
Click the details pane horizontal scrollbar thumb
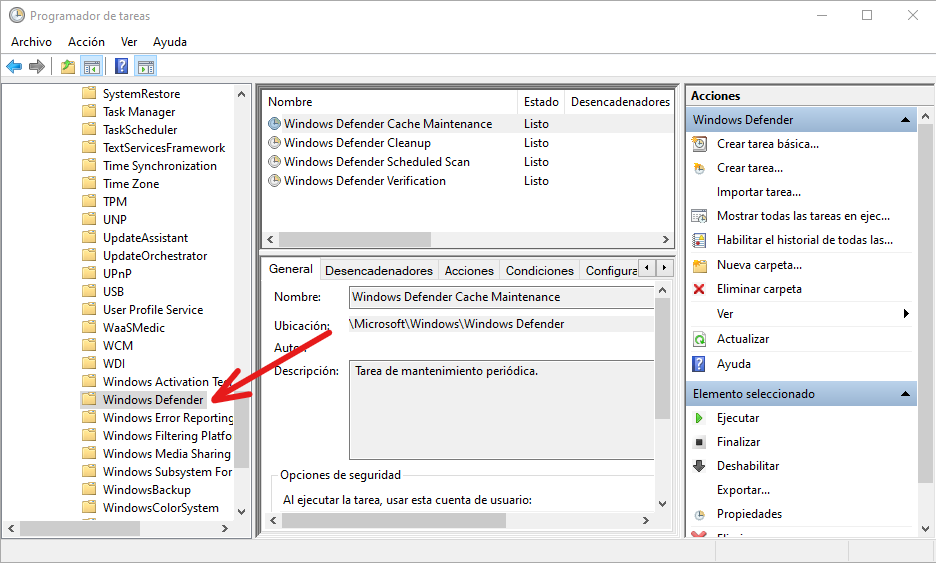click(394, 521)
